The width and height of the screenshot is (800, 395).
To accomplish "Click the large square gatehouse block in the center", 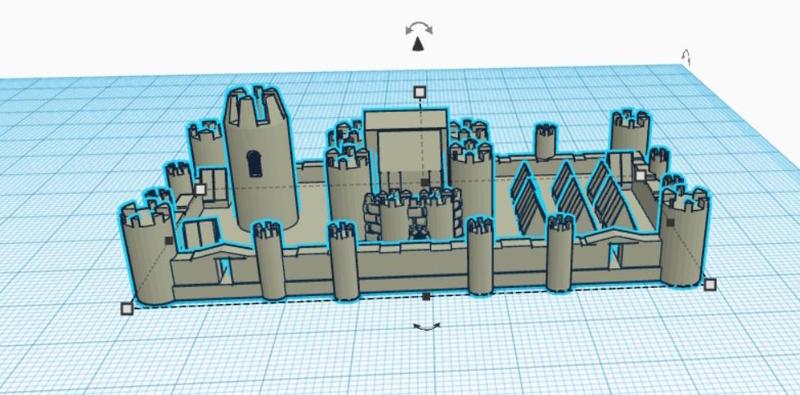I will coord(407,148).
